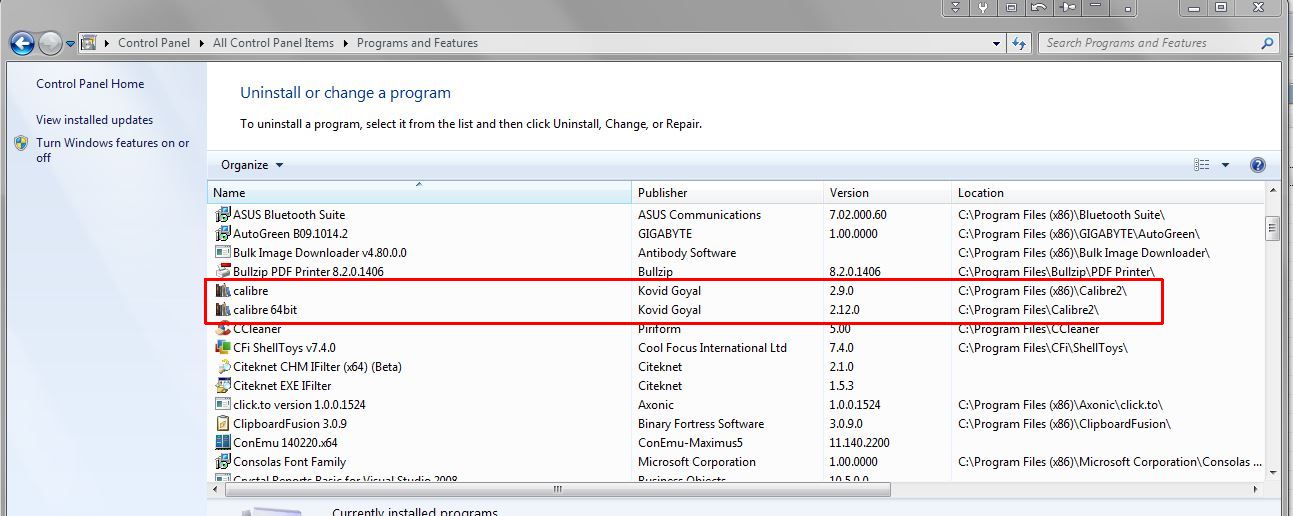
Task: Click the calibre 2.9.0 books icon
Action: (x=223, y=291)
